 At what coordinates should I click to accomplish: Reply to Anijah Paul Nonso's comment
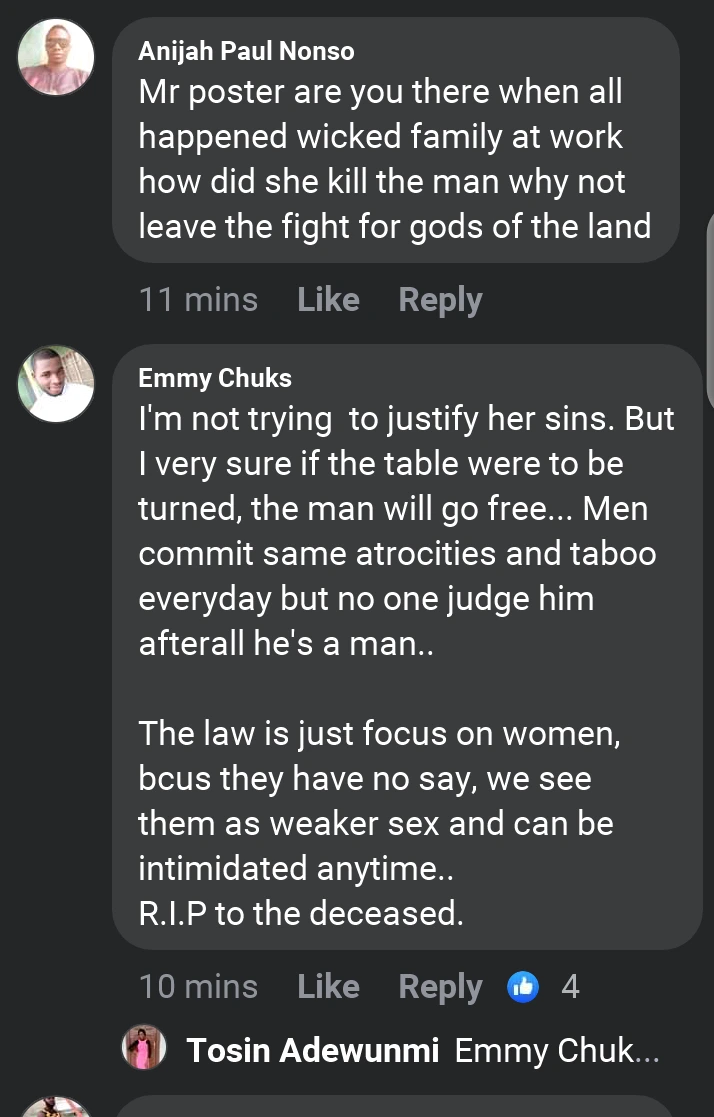tap(440, 299)
